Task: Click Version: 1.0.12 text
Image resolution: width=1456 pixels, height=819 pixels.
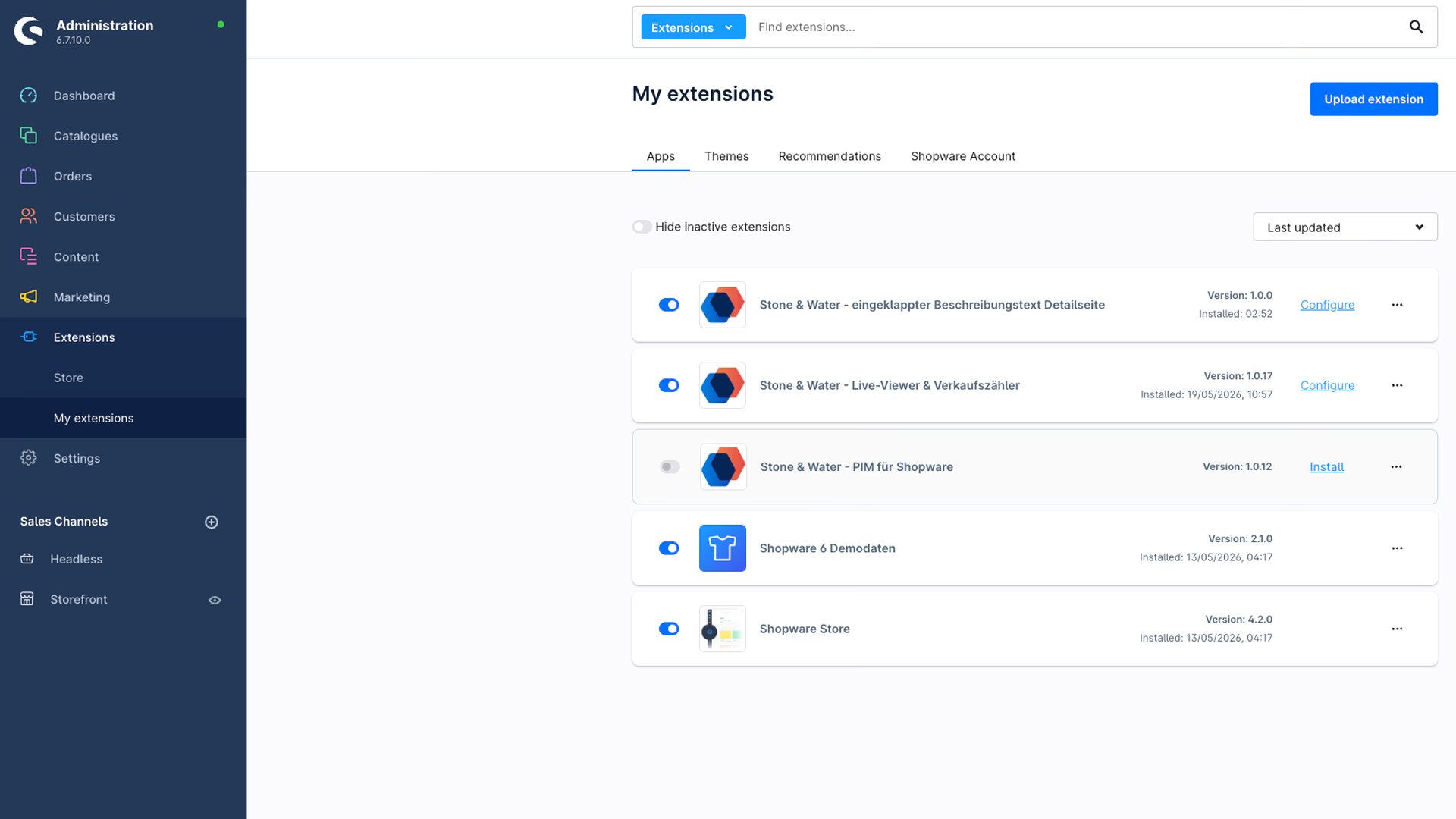Action: pos(1238,466)
